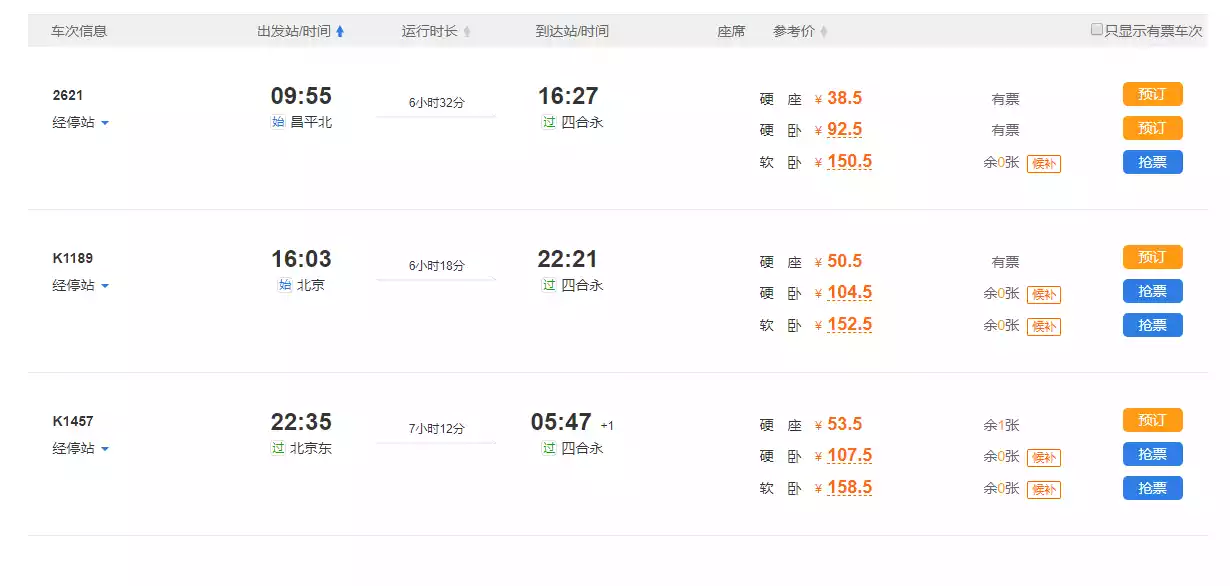Click waitlist tag for K1189 hard sleeper
Viewport: 1230px width, 586px height.
1043,295
